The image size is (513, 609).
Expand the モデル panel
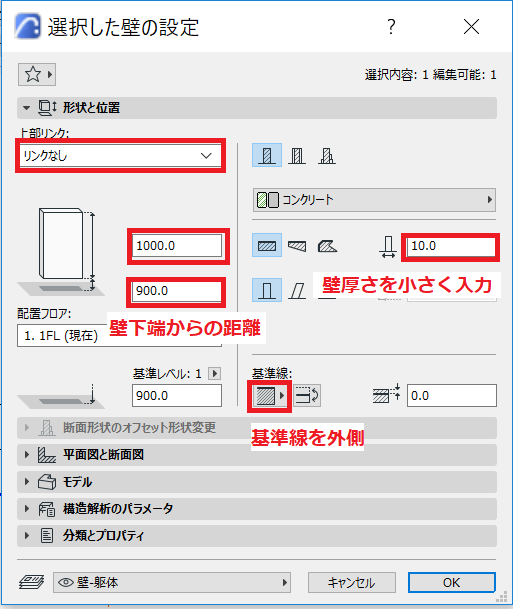click(x=257, y=482)
